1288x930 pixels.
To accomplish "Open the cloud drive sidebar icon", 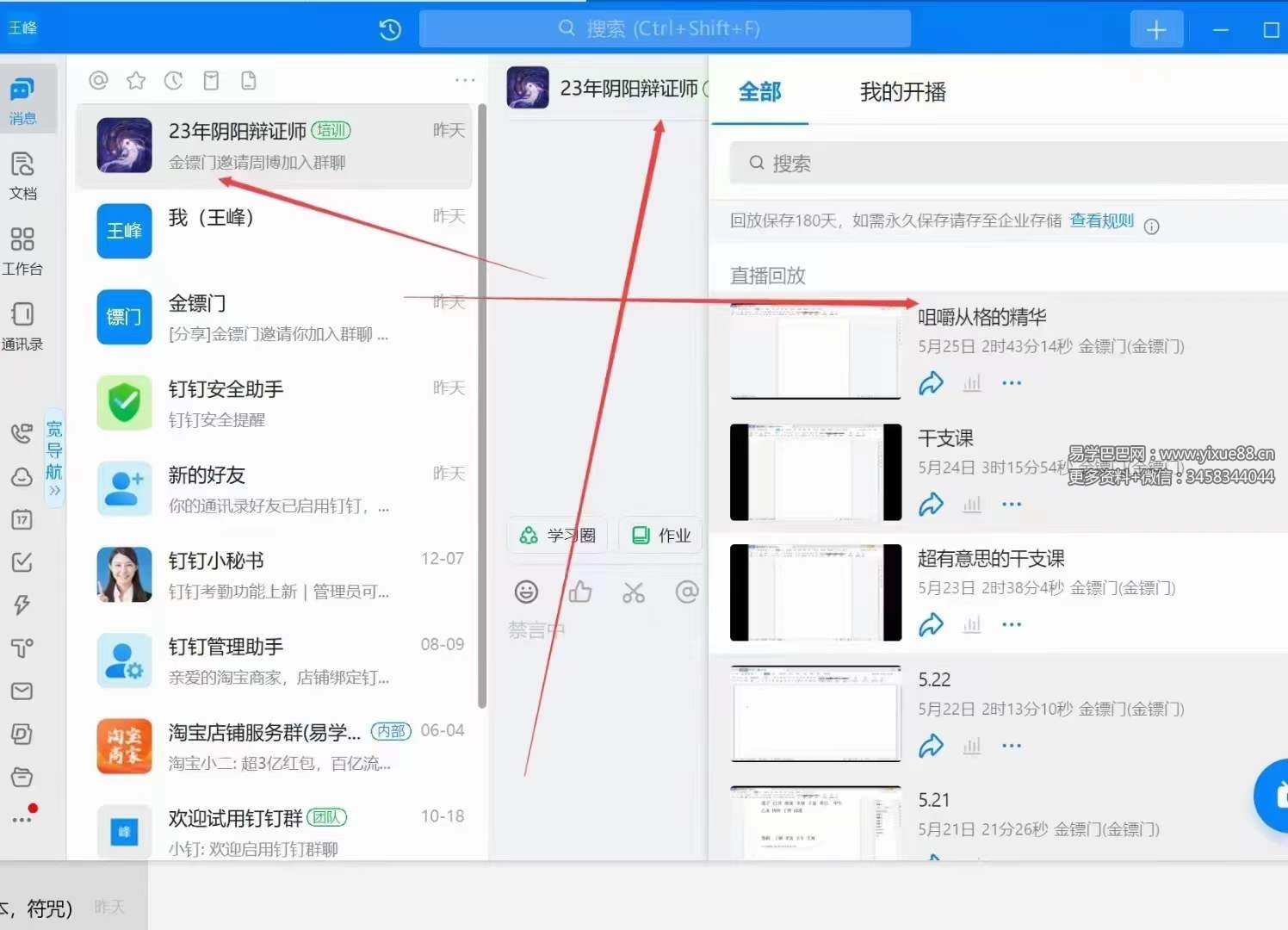I will click(x=22, y=476).
